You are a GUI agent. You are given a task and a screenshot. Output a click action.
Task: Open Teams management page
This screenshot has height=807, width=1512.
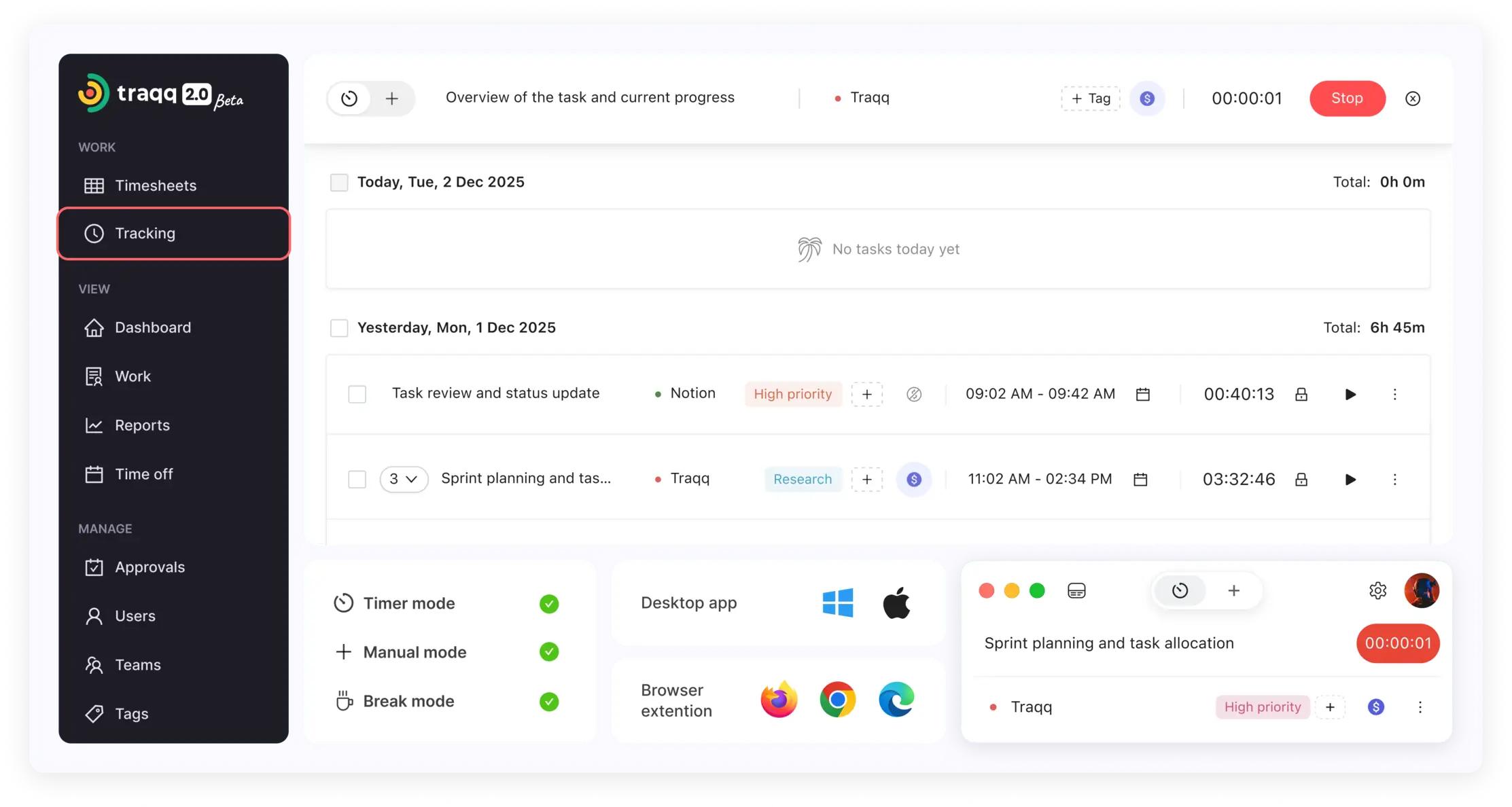pos(122,665)
